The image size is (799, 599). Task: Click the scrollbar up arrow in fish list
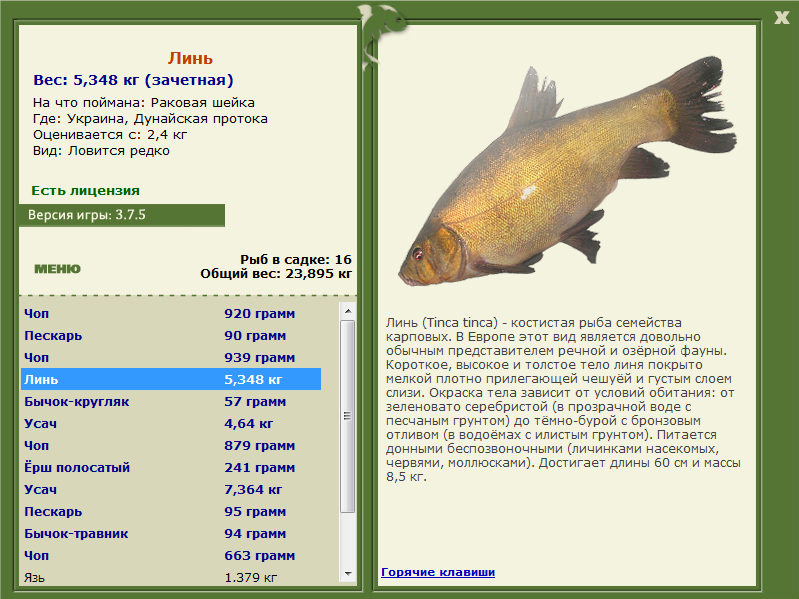pos(348,311)
